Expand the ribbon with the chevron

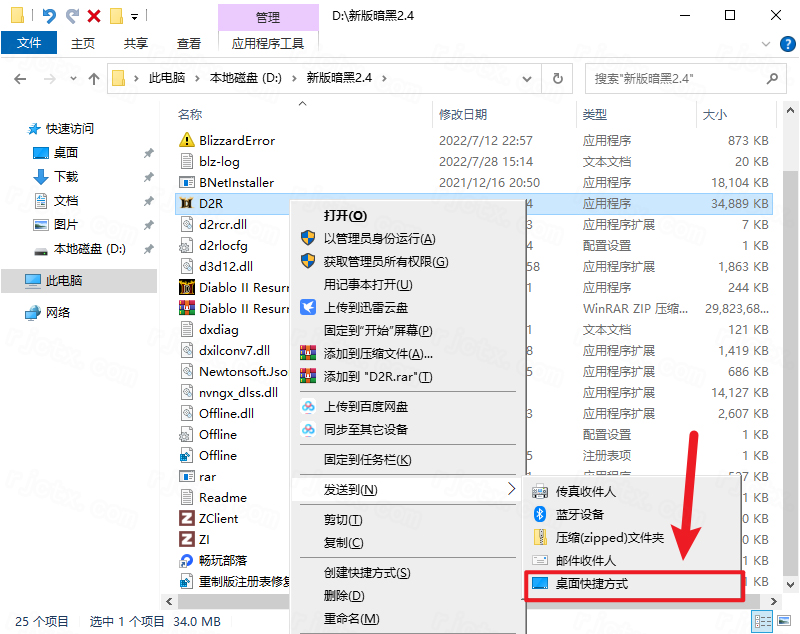pos(766,44)
